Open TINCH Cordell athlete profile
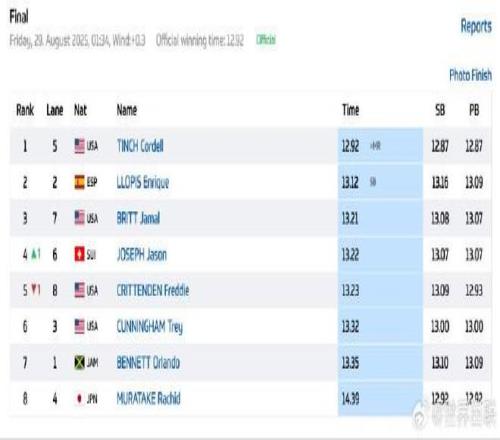Viewport: 500px width, 440px height. coord(140,146)
